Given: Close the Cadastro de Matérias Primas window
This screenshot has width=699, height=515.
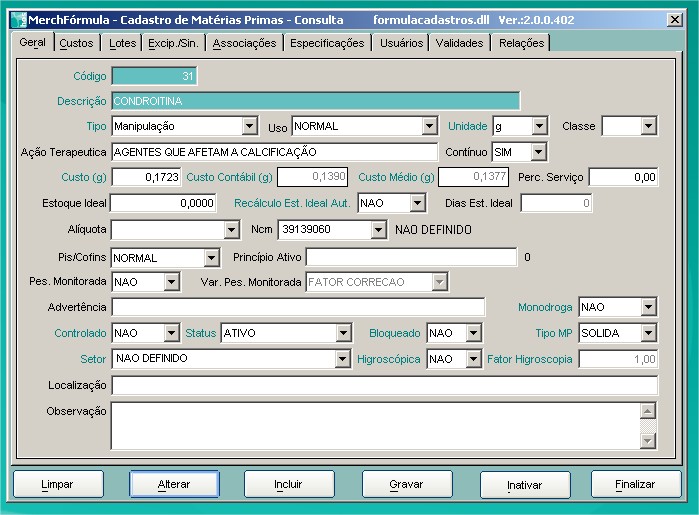Looking at the screenshot, I should click(x=674, y=19).
